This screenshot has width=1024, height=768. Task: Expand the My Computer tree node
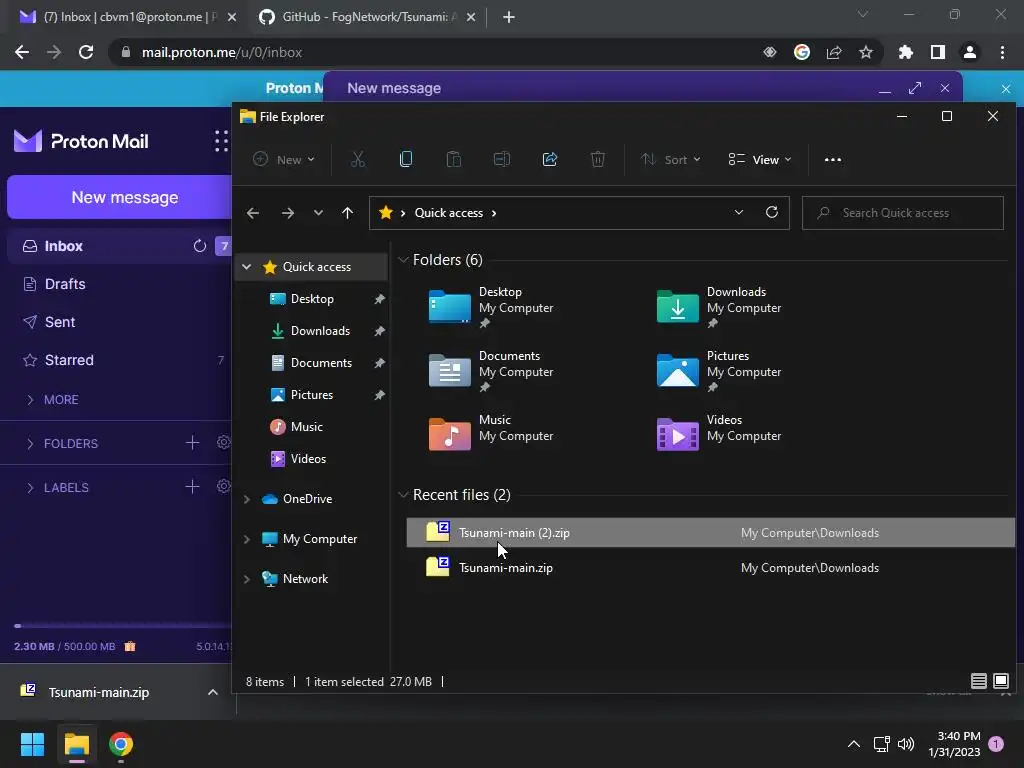(246, 539)
